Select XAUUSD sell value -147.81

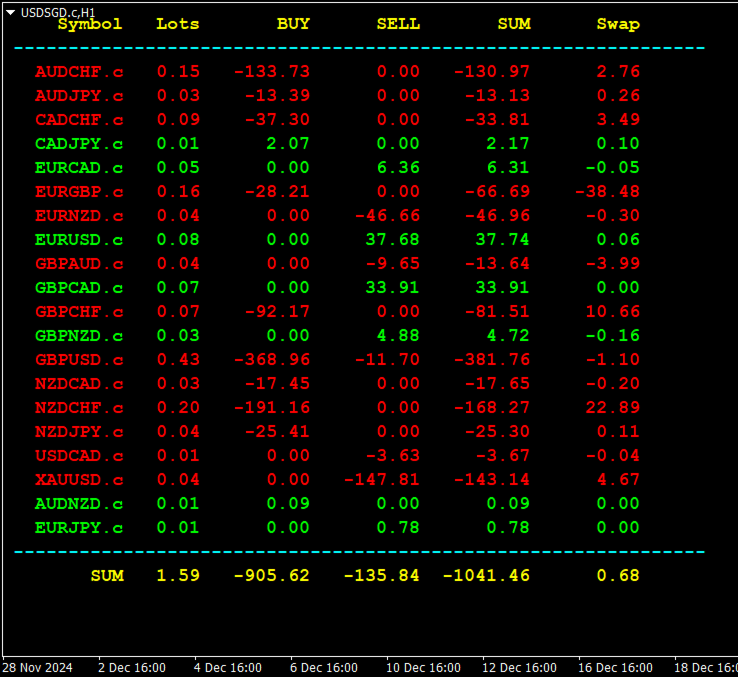382,480
